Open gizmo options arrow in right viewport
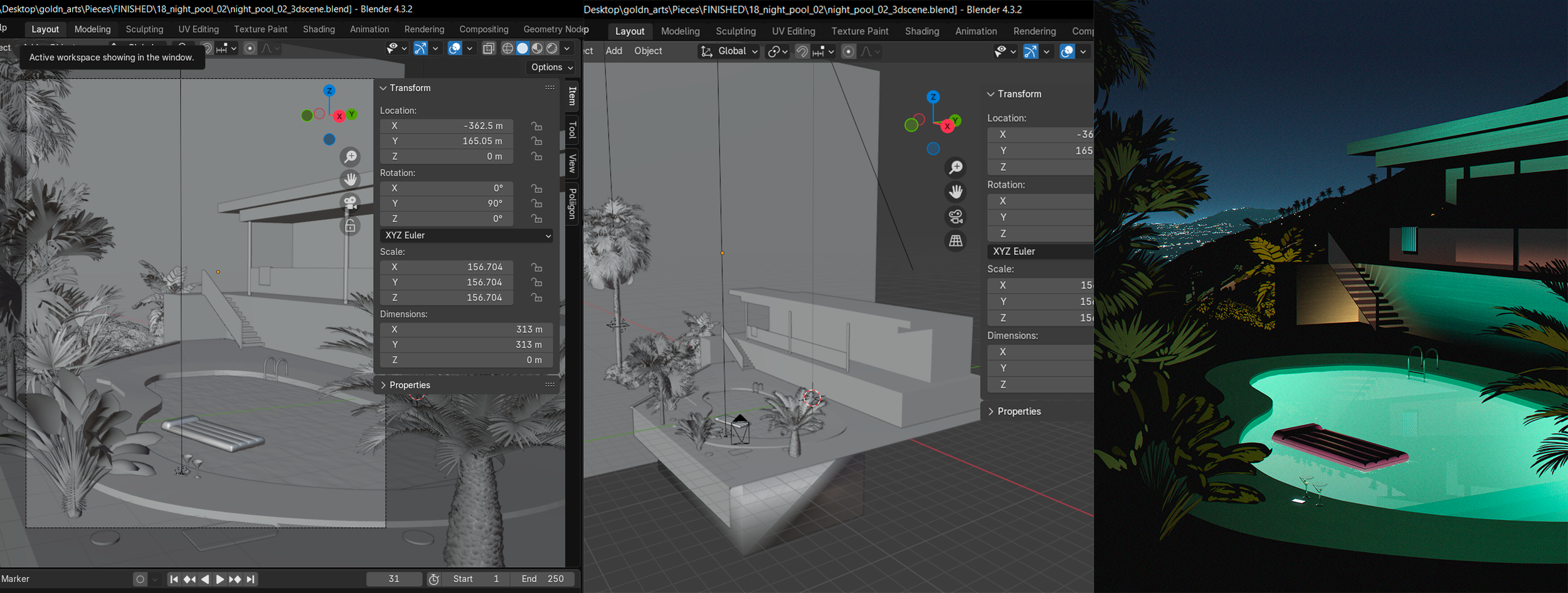The height and width of the screenshot is (593, 1568). point(1047,51)
